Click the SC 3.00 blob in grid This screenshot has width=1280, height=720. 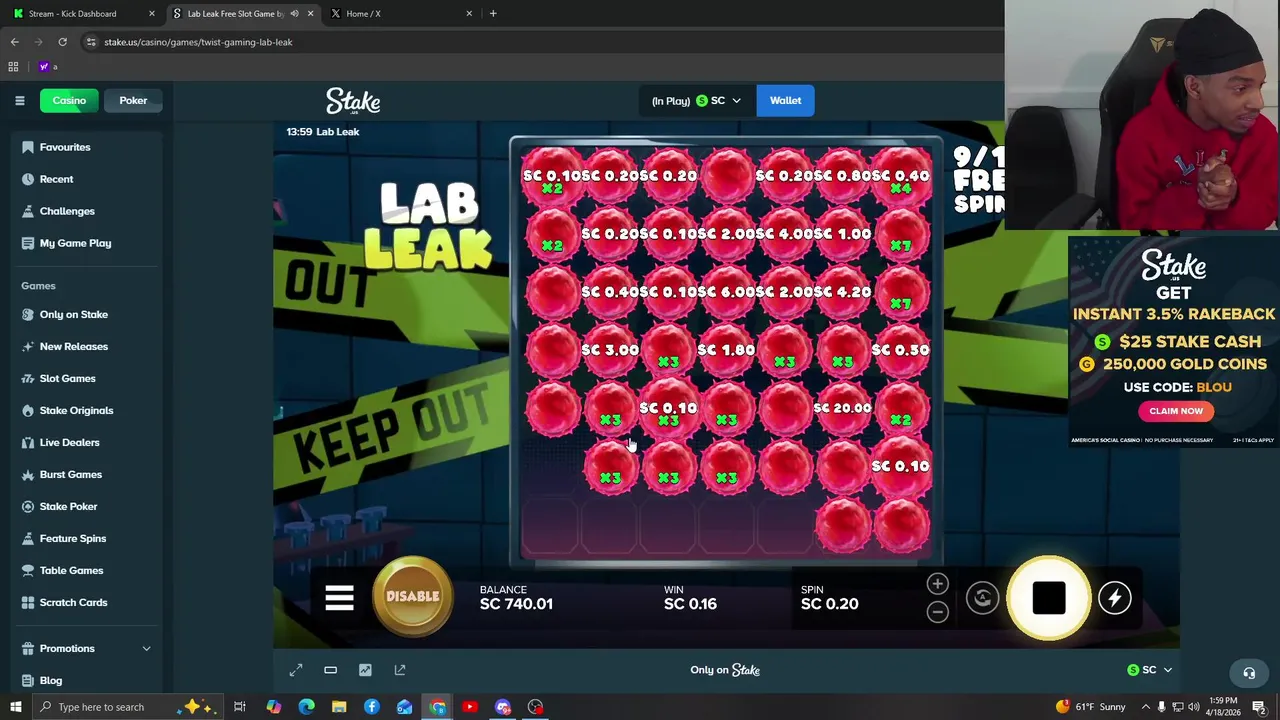click(x=610, y=350)
